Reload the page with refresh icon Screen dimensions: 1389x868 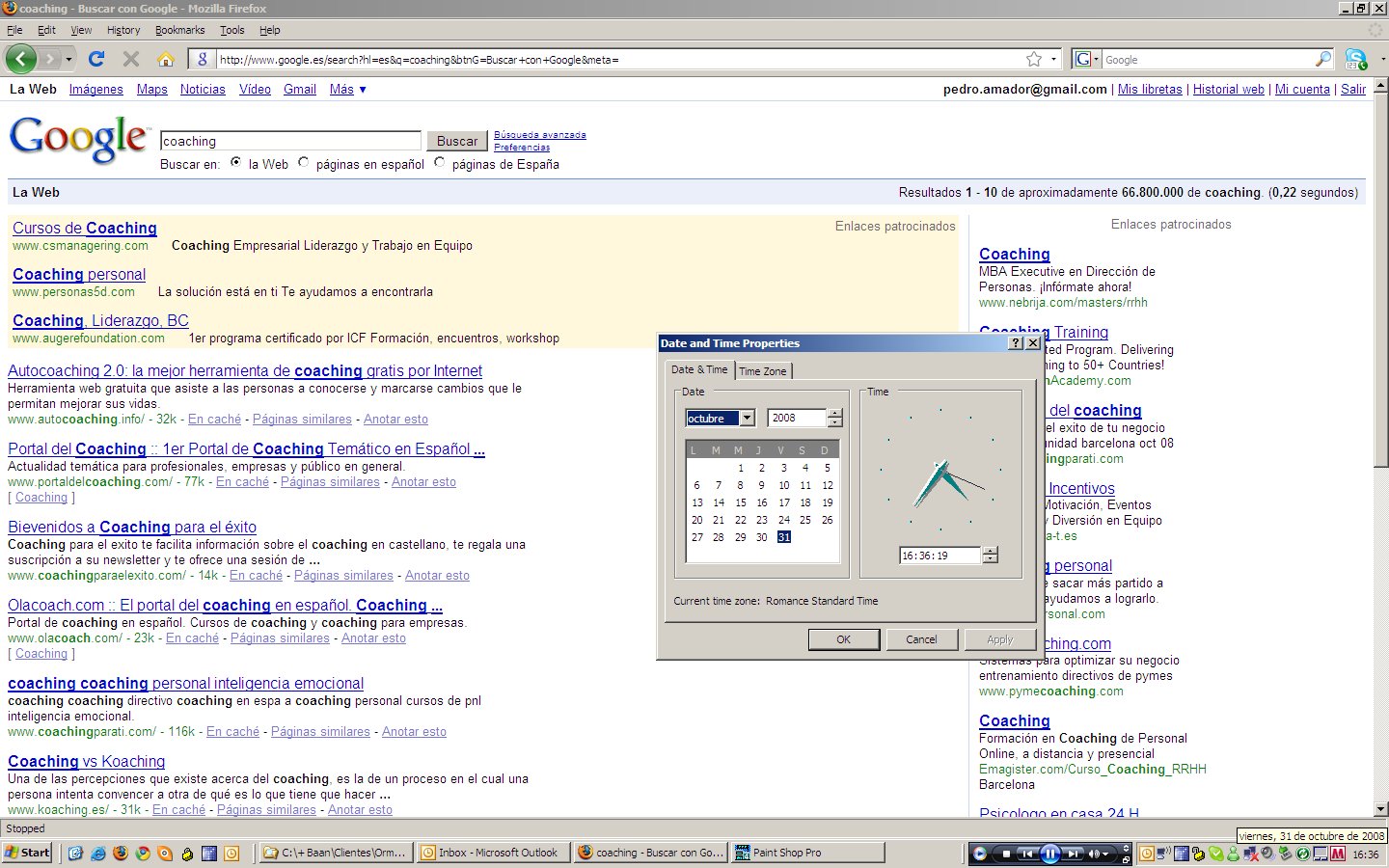click(x=96, y=59)
